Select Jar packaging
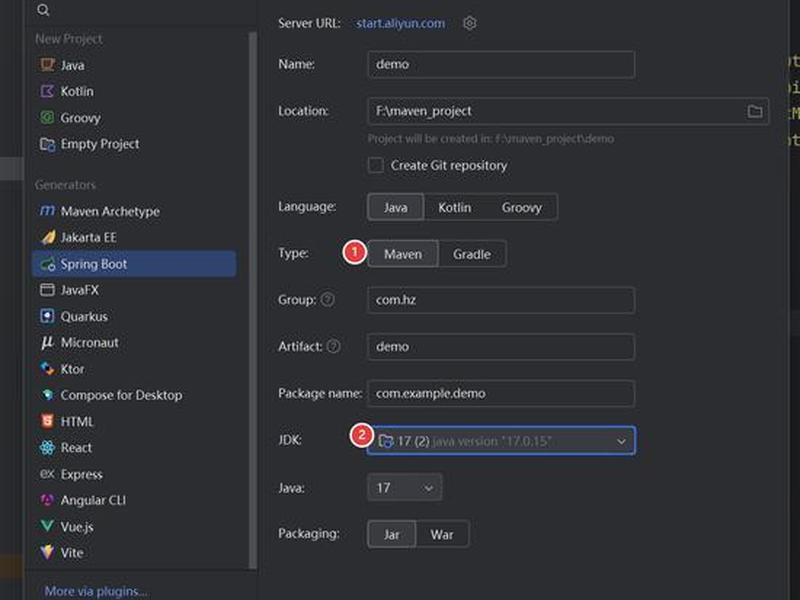The height and width of the screenshot is (600, 800). 391,534
